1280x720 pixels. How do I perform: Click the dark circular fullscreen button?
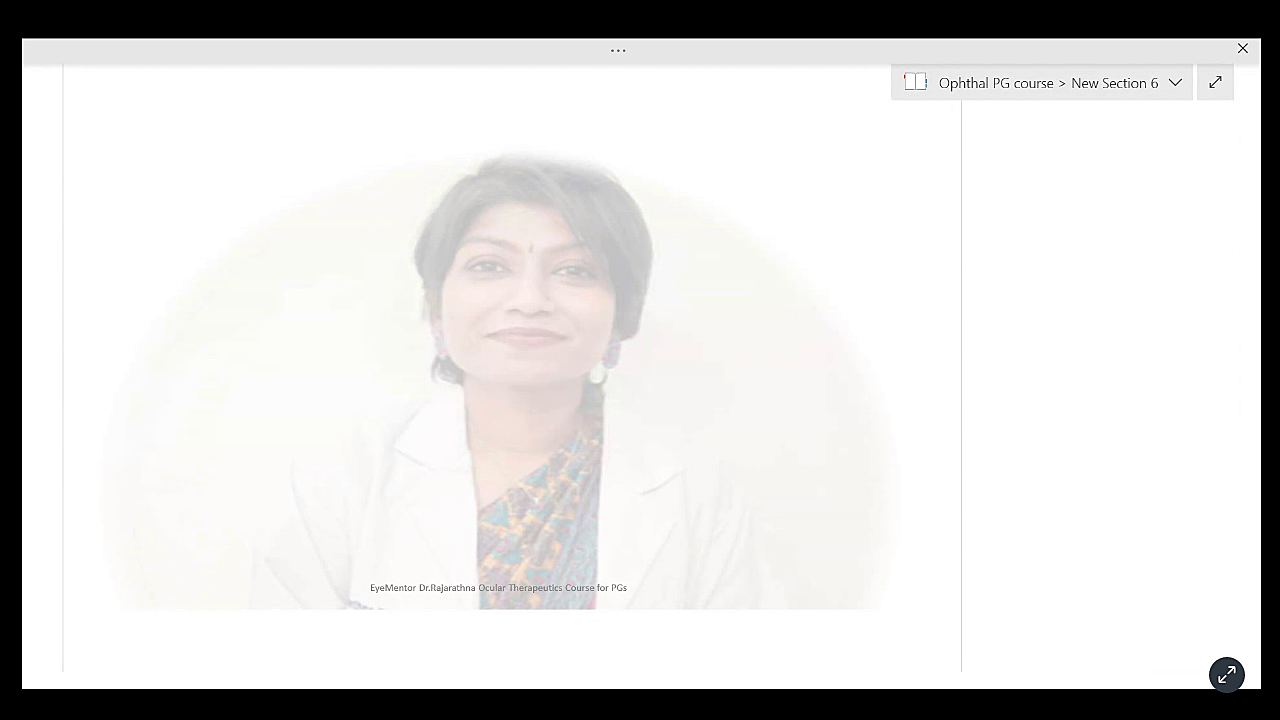1226,674
